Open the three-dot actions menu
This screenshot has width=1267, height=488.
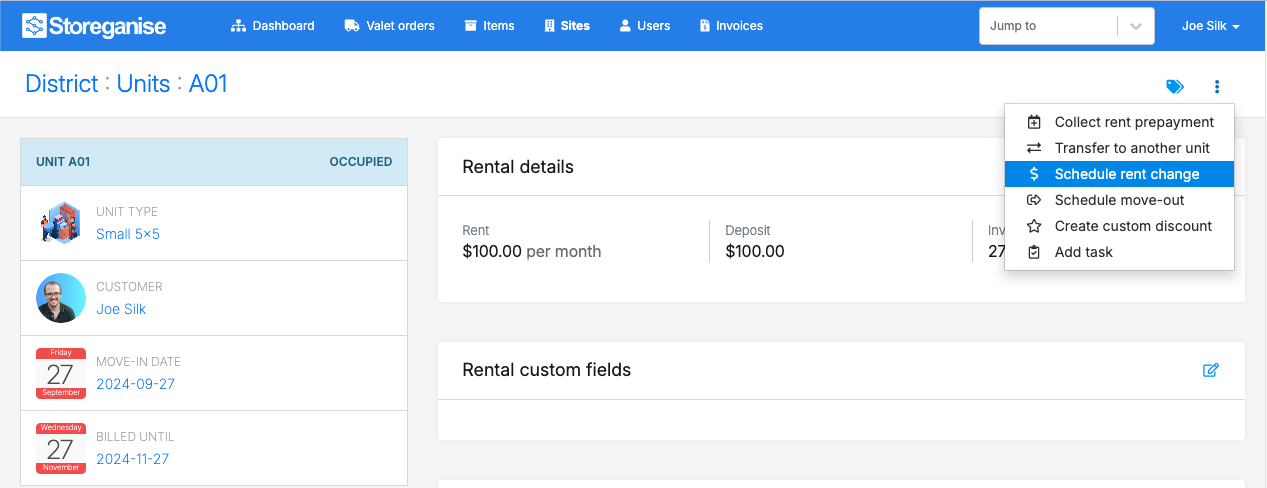pos(1217,87)
